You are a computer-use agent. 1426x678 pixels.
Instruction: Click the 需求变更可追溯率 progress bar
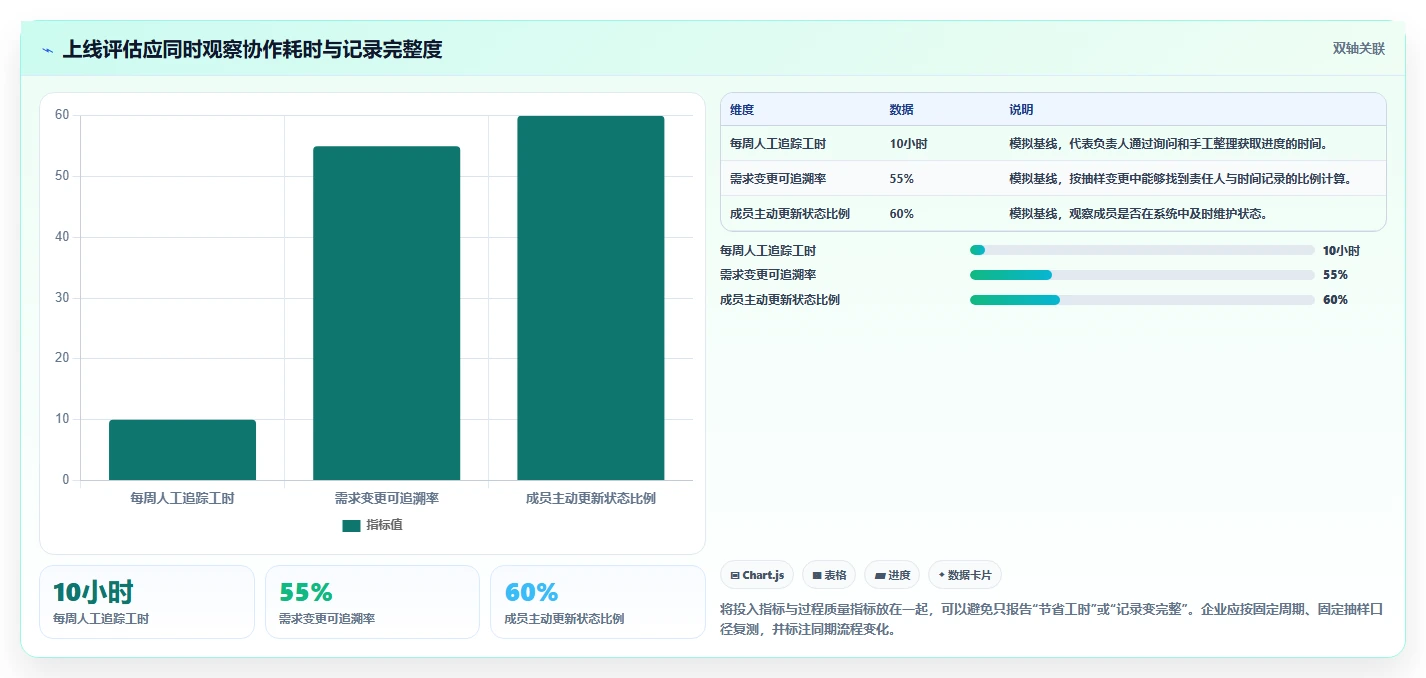coord(1142,275)
